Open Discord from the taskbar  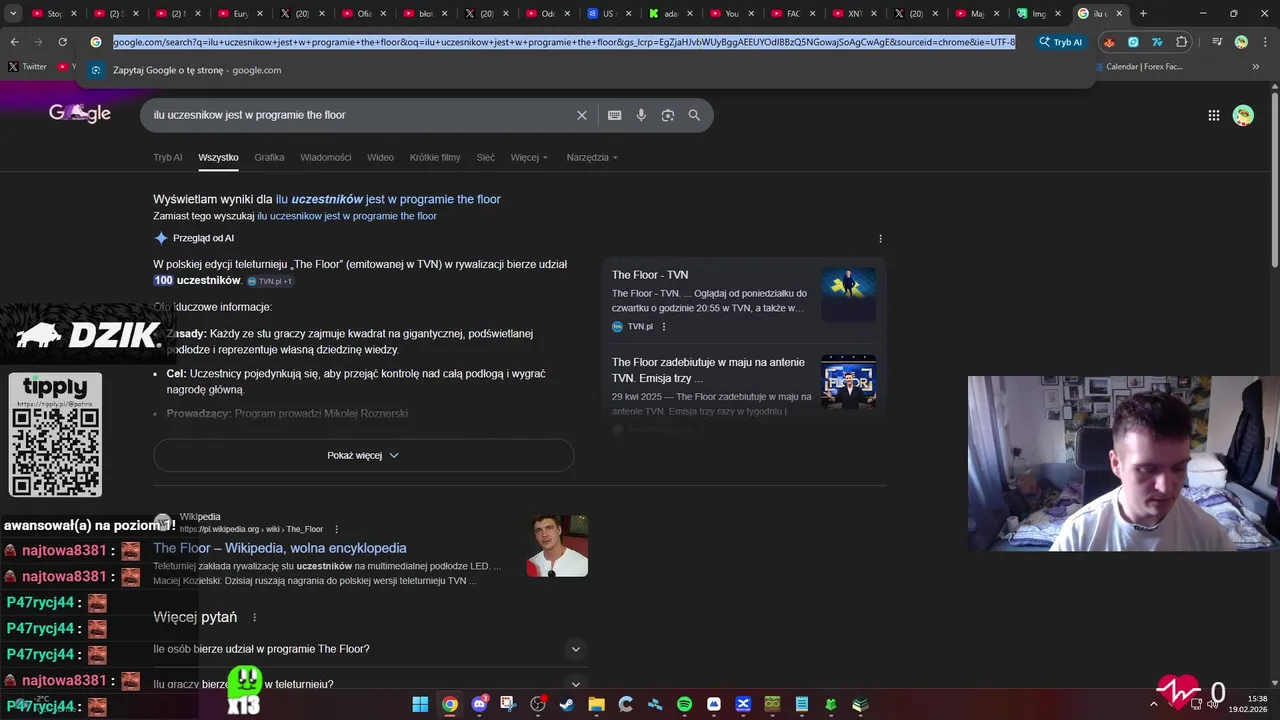pos(479,704)
